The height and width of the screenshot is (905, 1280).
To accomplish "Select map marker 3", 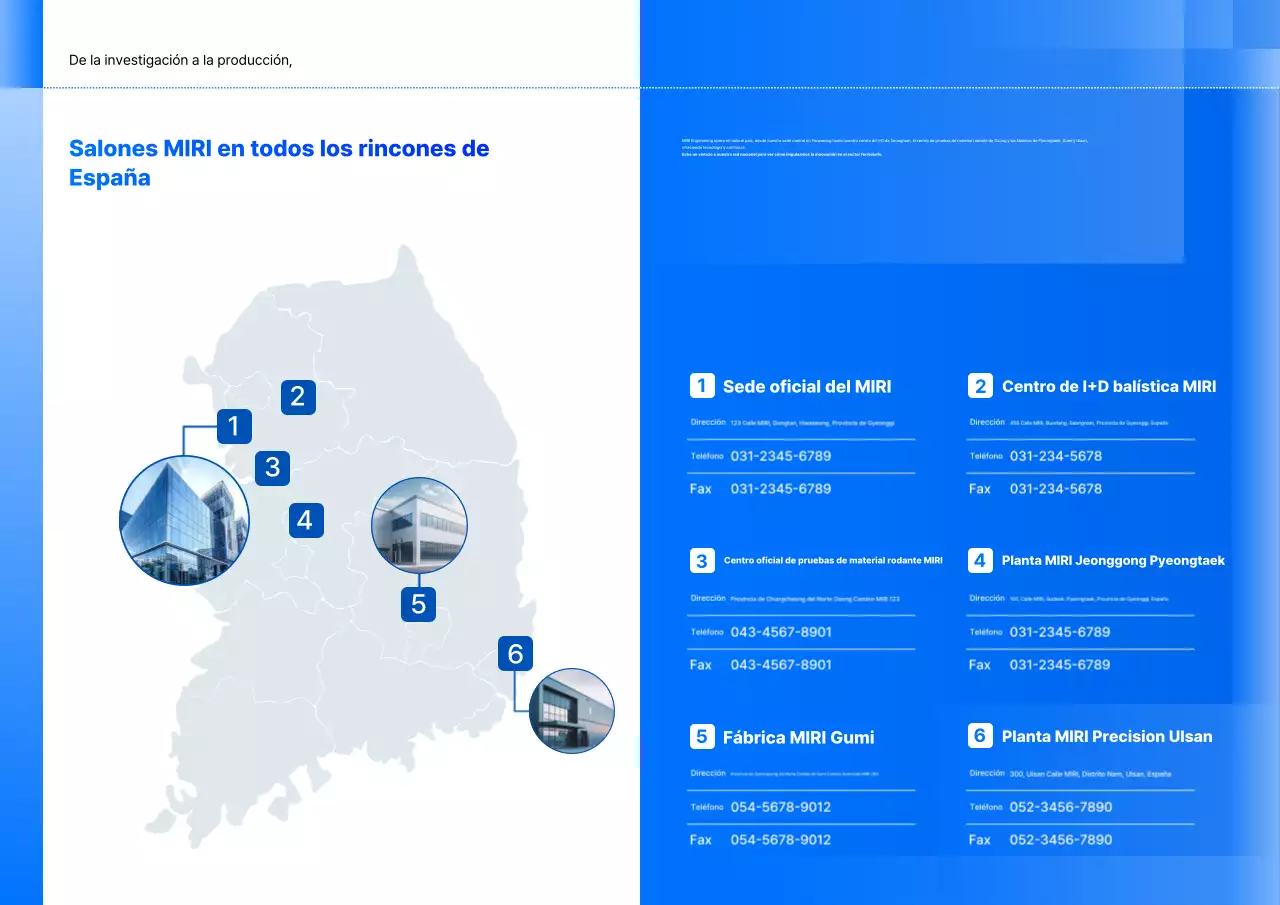I will coord(272,467).
